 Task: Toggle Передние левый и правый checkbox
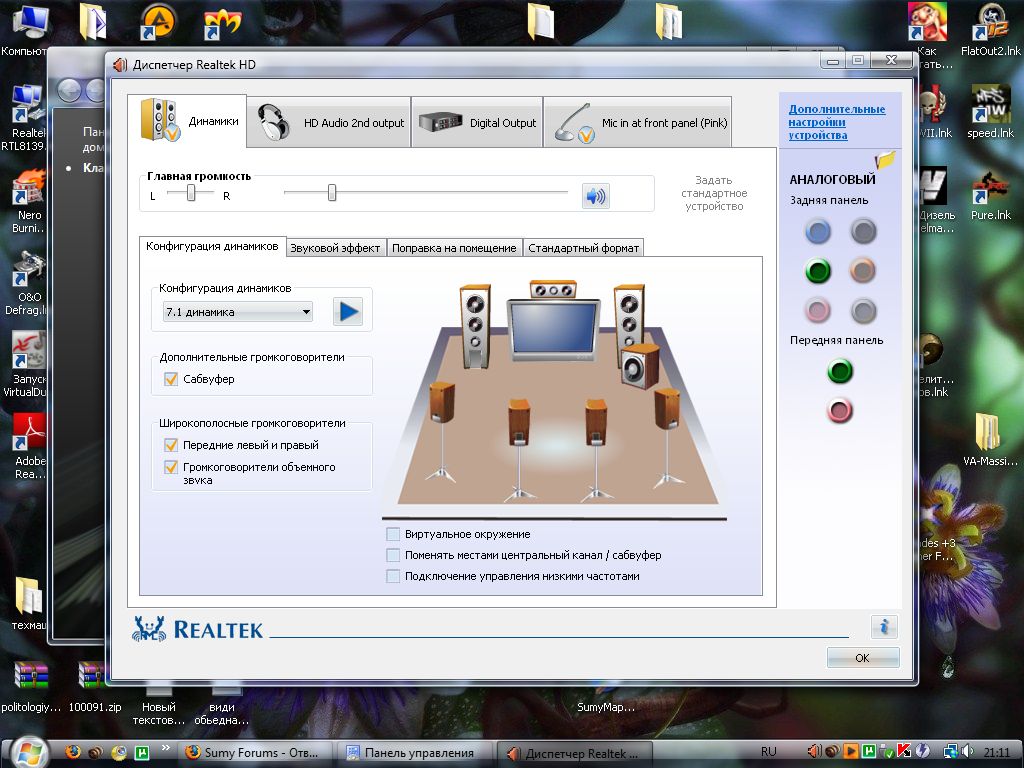(x=170, y=445)
